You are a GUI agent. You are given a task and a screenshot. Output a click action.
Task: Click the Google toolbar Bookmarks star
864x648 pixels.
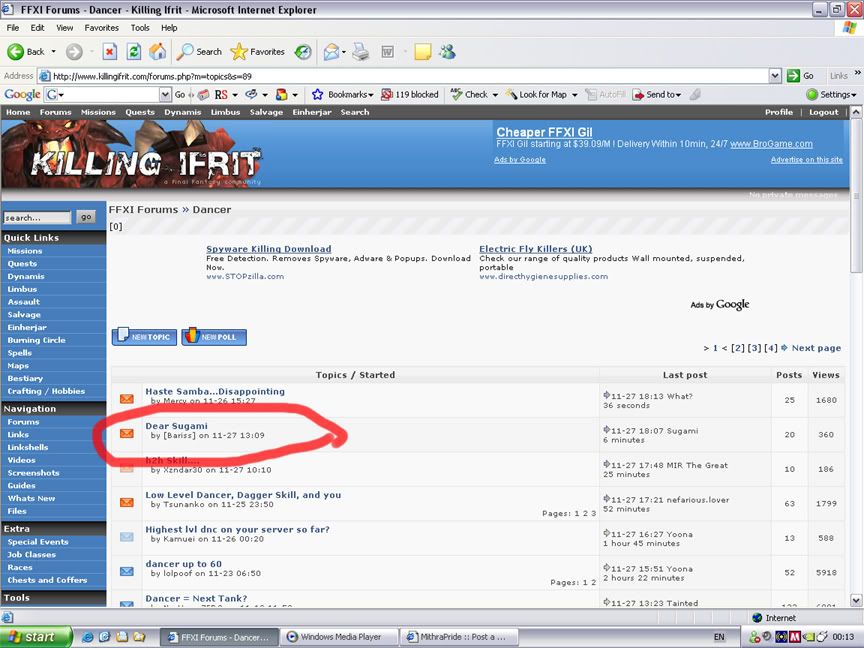pyautogui.click(x=317, y=95)
